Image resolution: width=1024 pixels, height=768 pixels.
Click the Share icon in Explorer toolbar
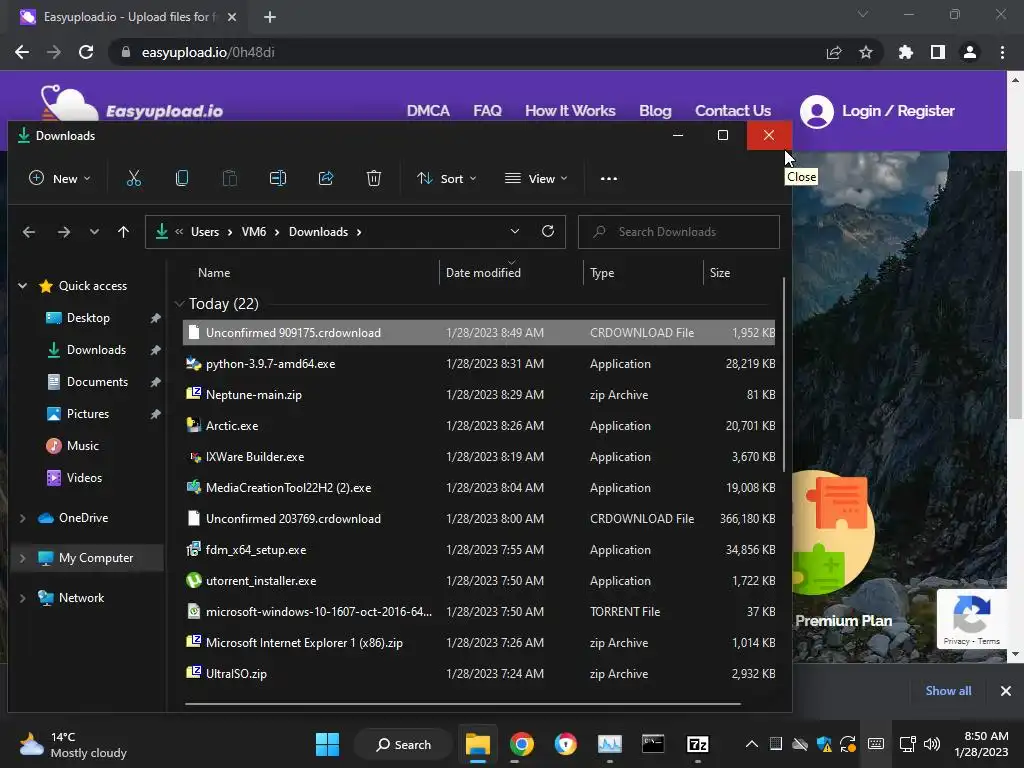[326, 178]
